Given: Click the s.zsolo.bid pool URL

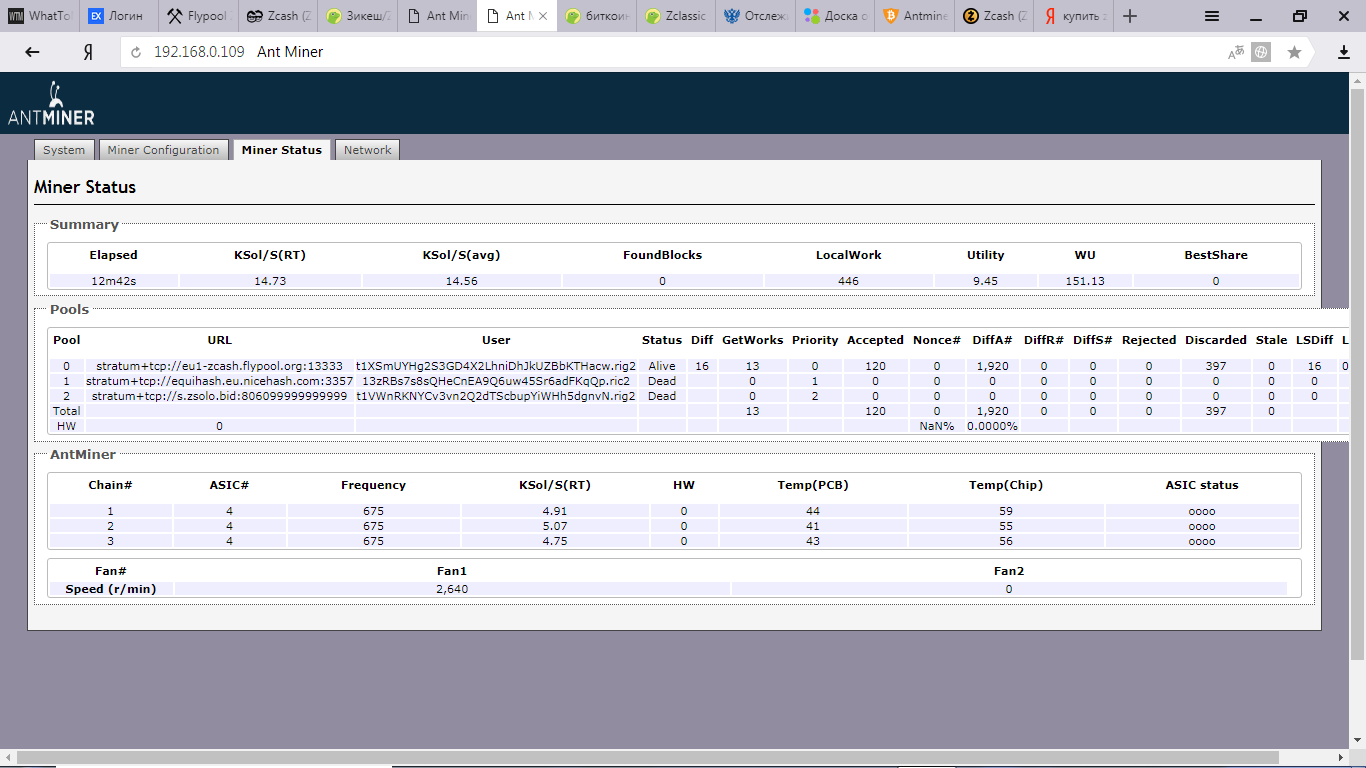Looking at the screenshot, I should click(219, 396).
